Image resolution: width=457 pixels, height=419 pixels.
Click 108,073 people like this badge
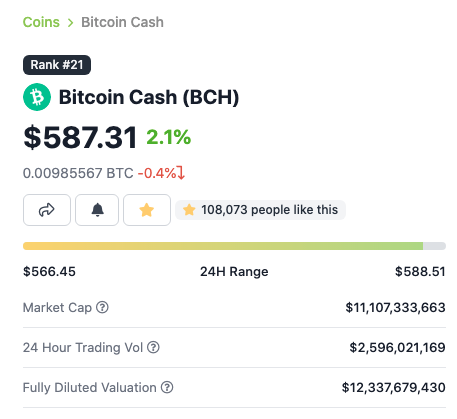tap(260, 210)
